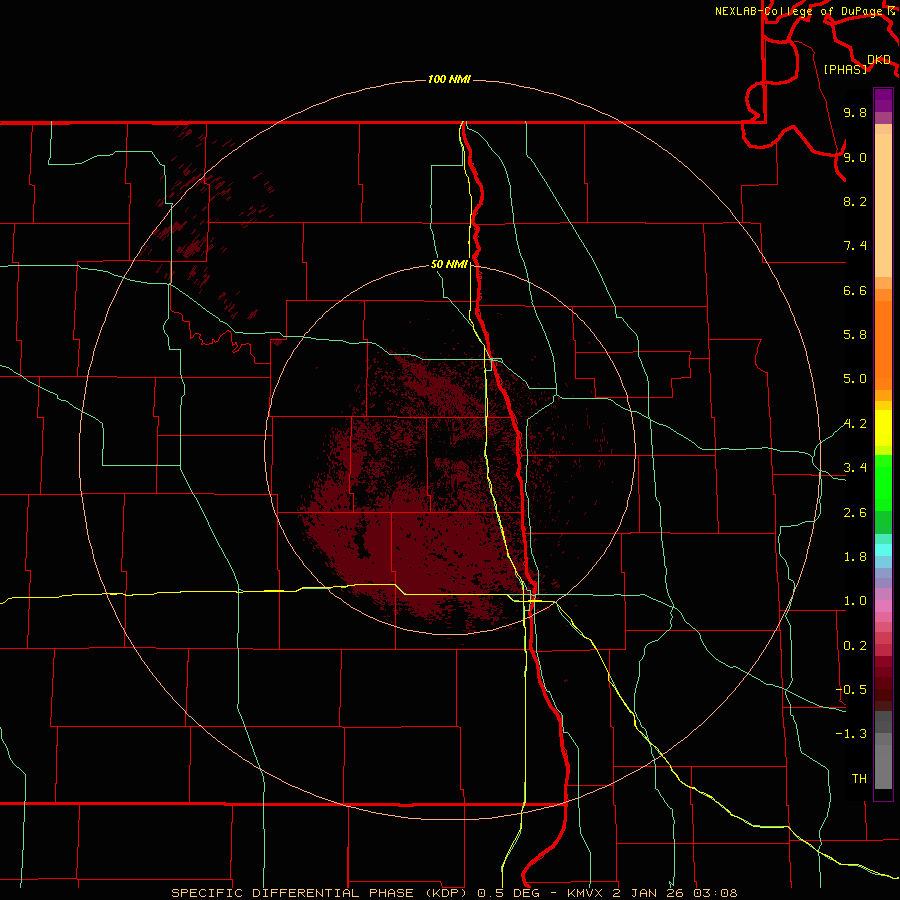
Task: Click the 4.2 value on color scale
Action: coord(855,424)
